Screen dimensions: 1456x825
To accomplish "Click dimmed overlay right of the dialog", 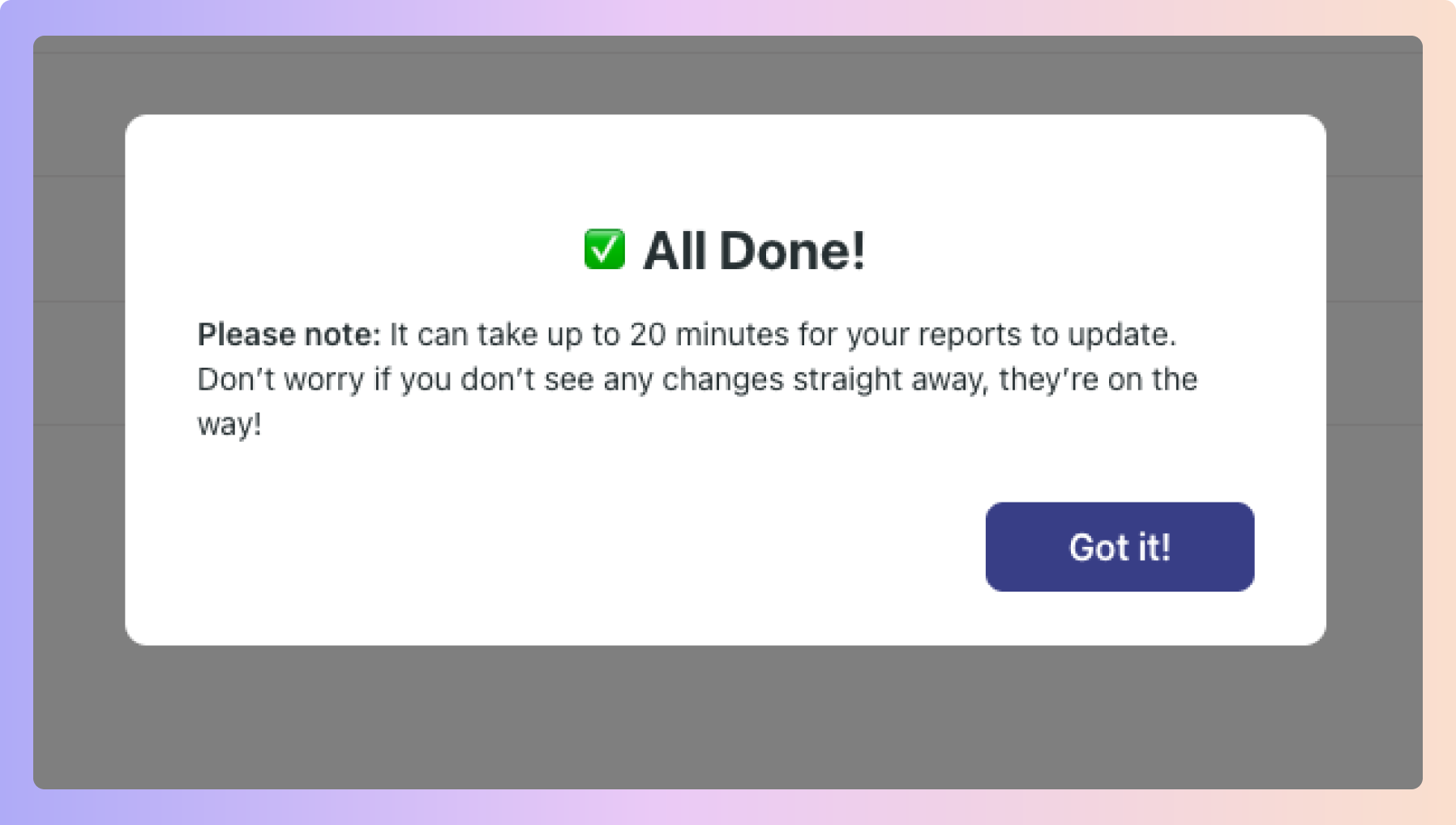I will 1374,379.
